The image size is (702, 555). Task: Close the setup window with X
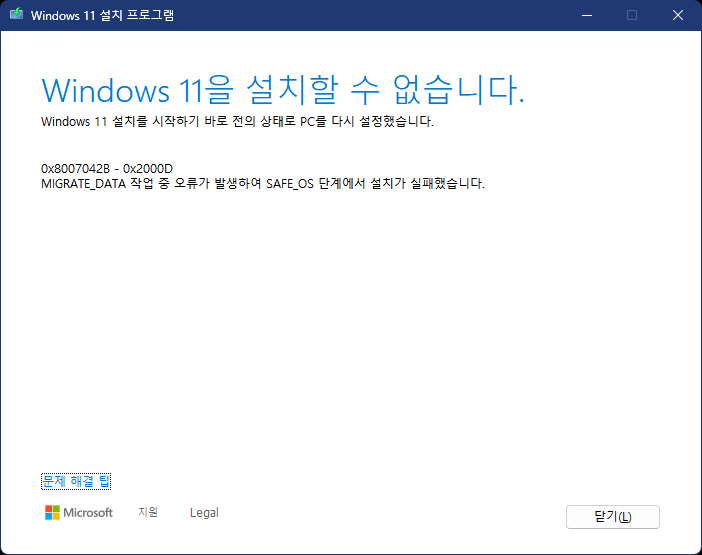click(678, 16)
